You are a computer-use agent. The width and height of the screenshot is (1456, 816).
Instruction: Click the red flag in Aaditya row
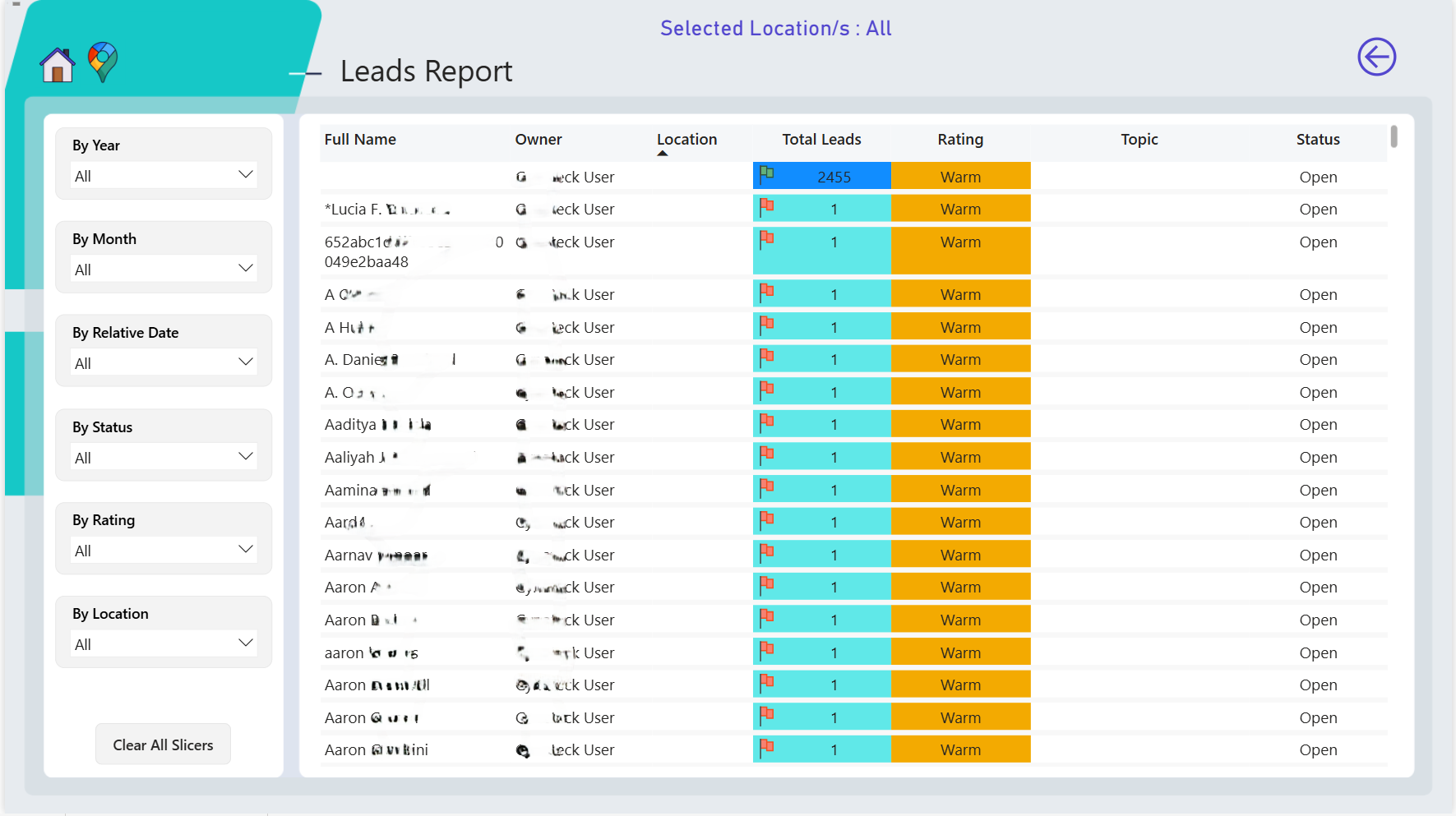(x=766, y=421)
